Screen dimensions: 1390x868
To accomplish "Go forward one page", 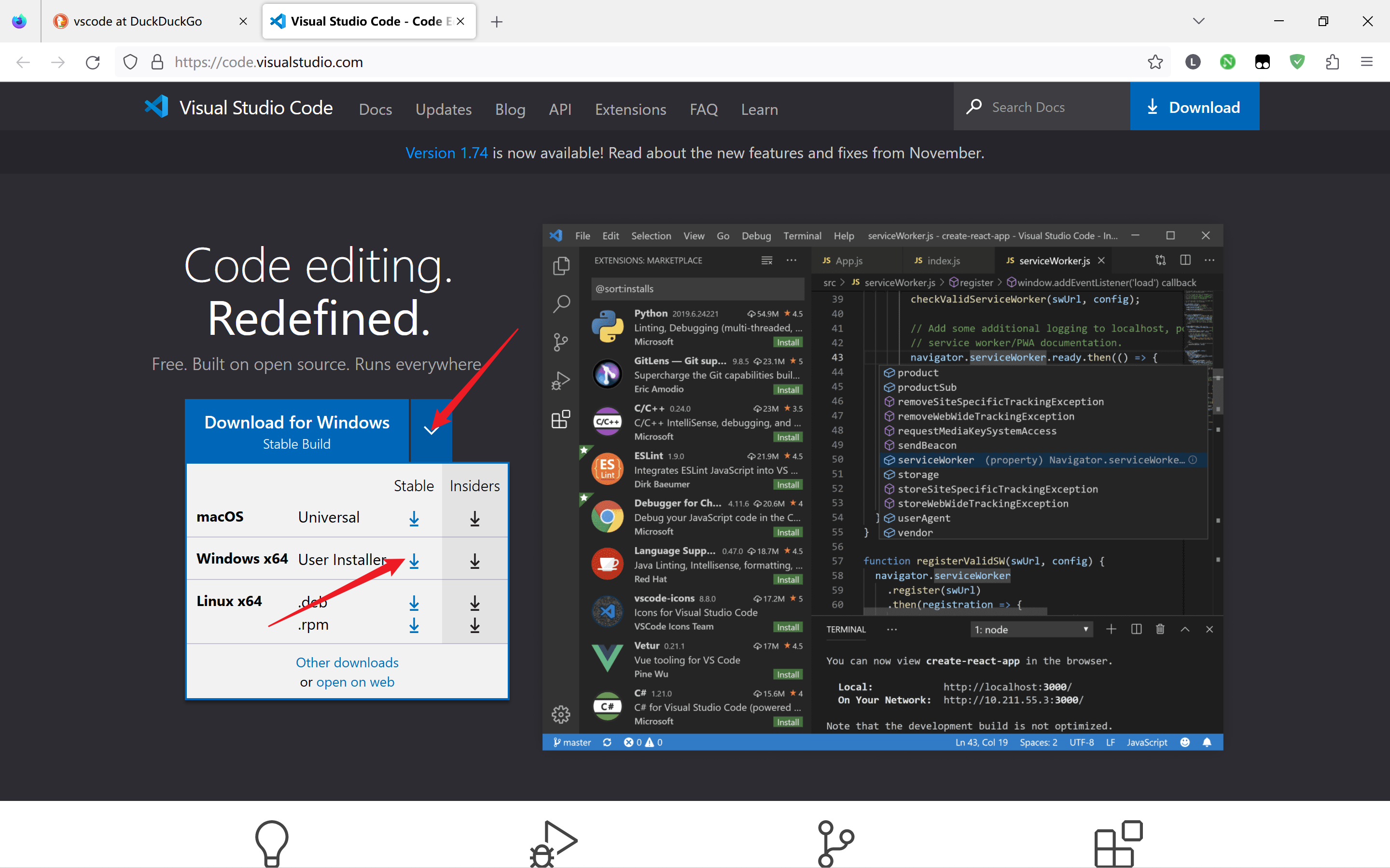I will point(58,62).
